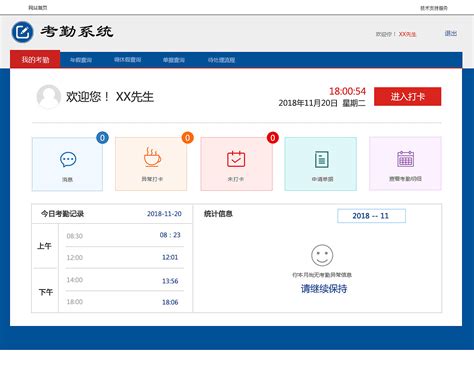Click the 考勤系统 logo icon
This screenshot has width=474, height=366.
click(x=23, y=32)
